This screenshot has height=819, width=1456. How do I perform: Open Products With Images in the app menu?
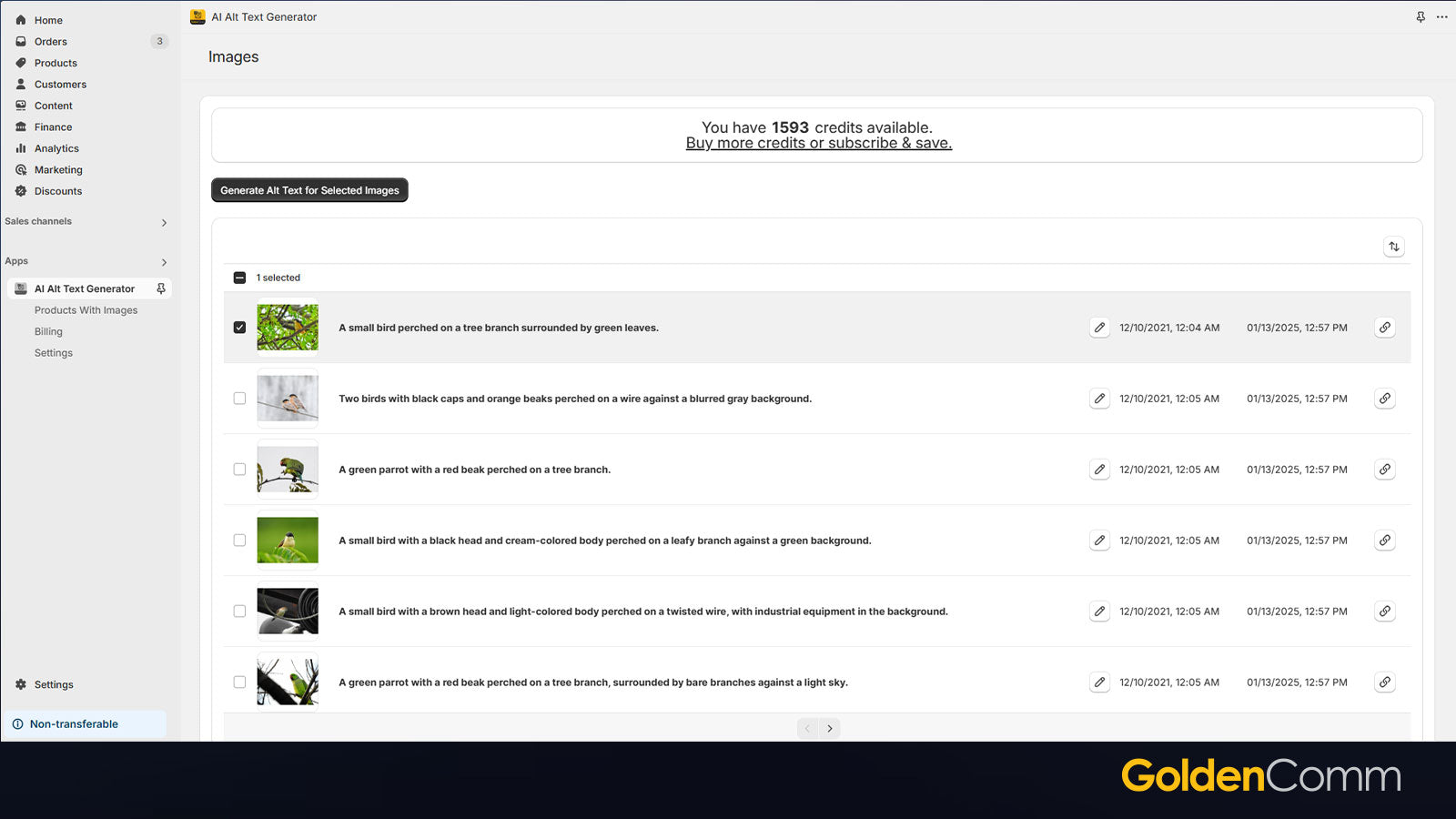[86, 309]
